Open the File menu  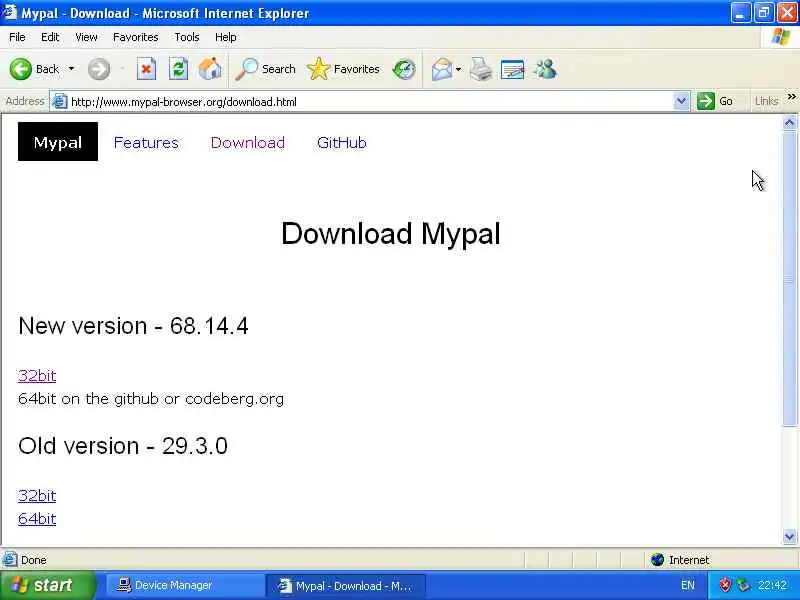[x=17, y=37]
